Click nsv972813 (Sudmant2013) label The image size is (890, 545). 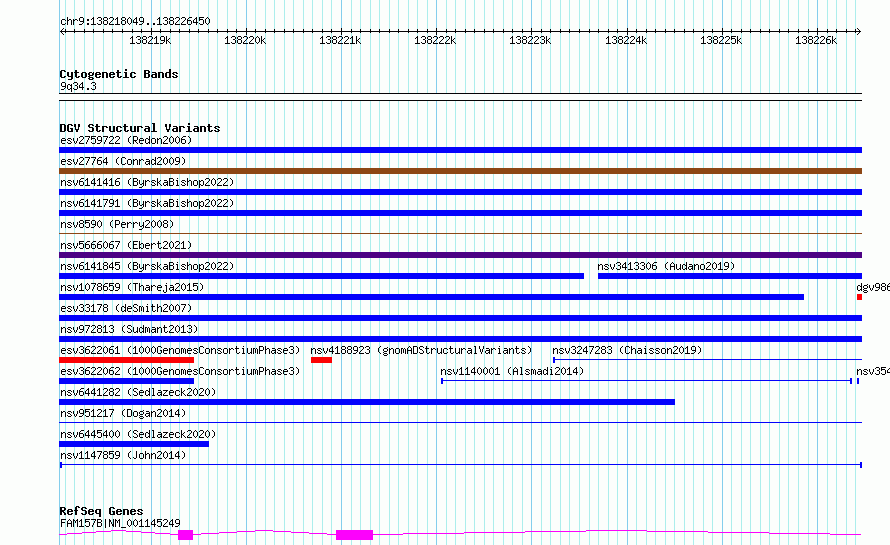click(129, 329)
